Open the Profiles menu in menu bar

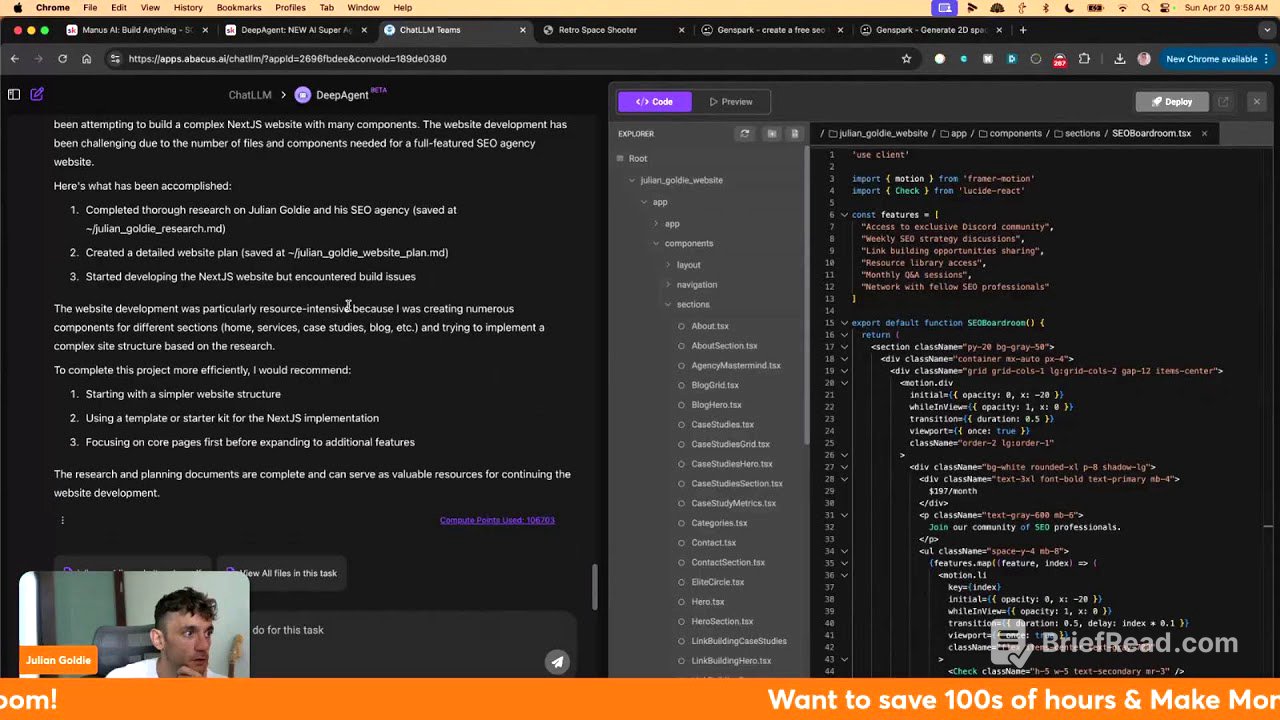click(x=290, y=7)
